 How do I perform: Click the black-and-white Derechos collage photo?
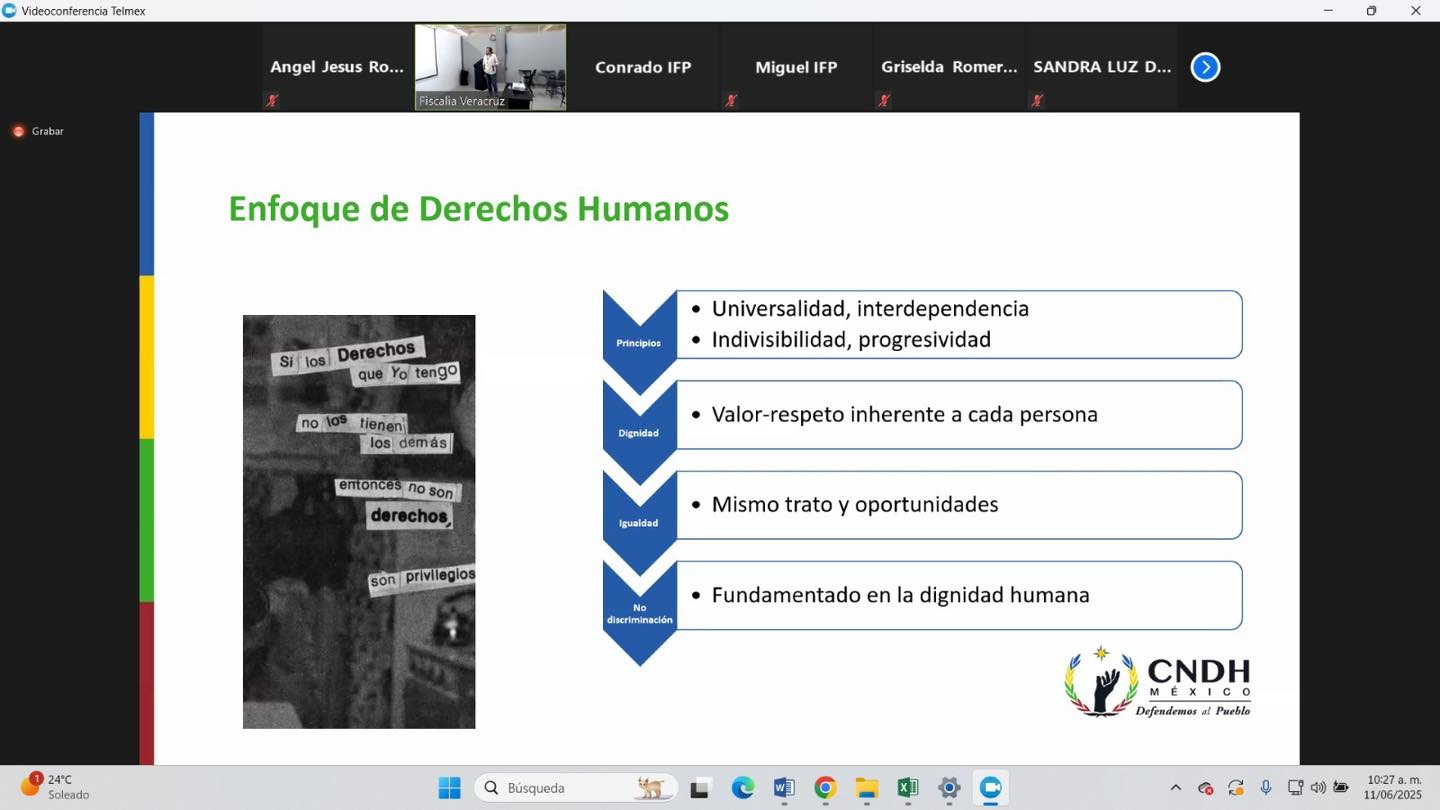click(359, 522)
